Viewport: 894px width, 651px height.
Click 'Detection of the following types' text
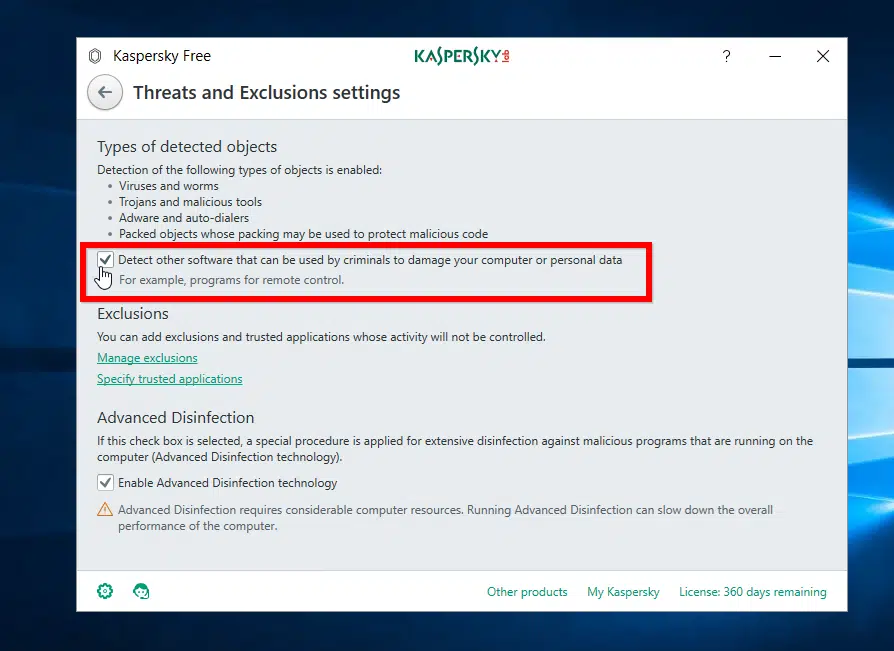(239, 170)
